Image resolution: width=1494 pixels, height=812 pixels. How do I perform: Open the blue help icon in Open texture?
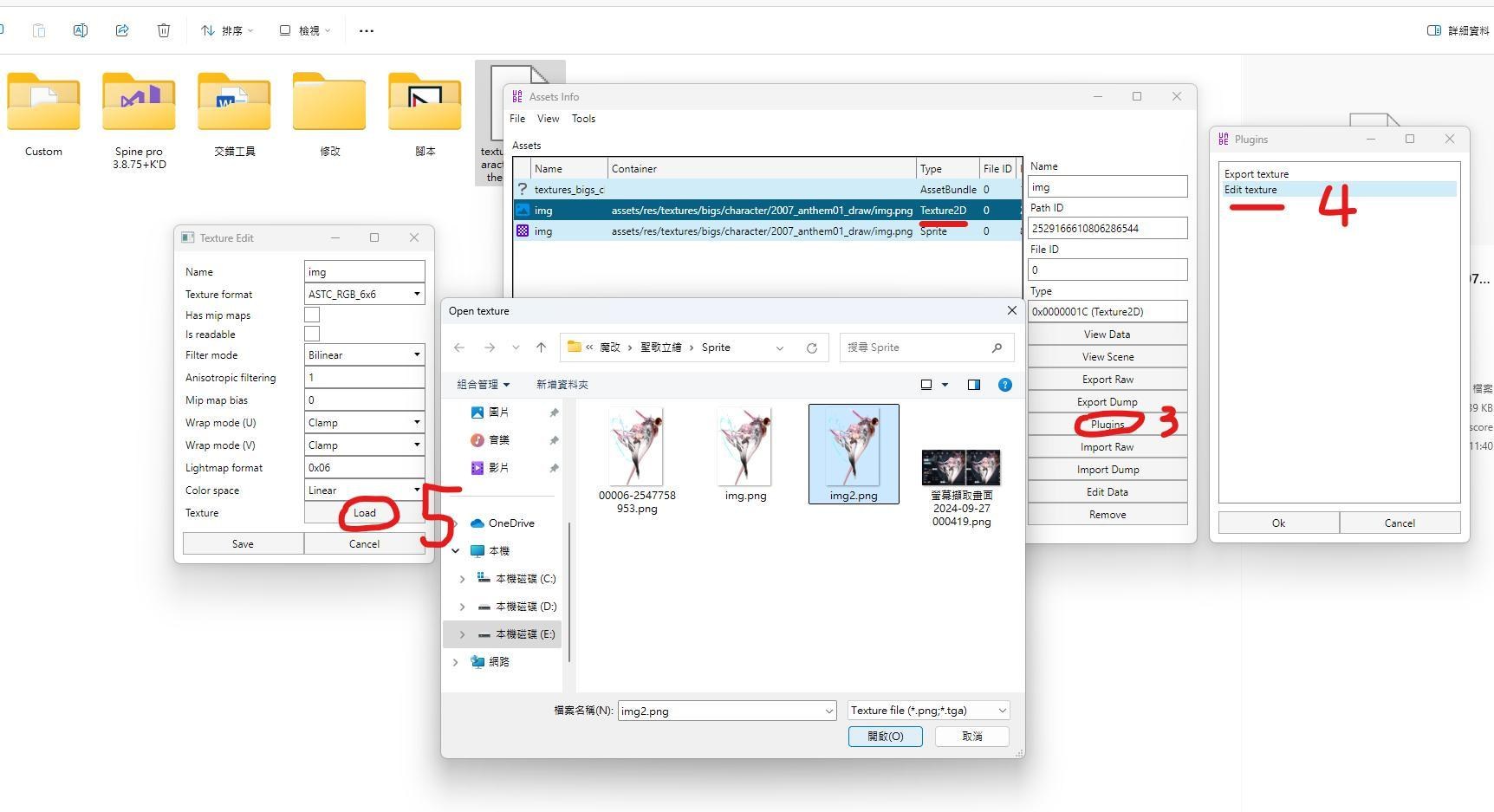(1005, 385)
